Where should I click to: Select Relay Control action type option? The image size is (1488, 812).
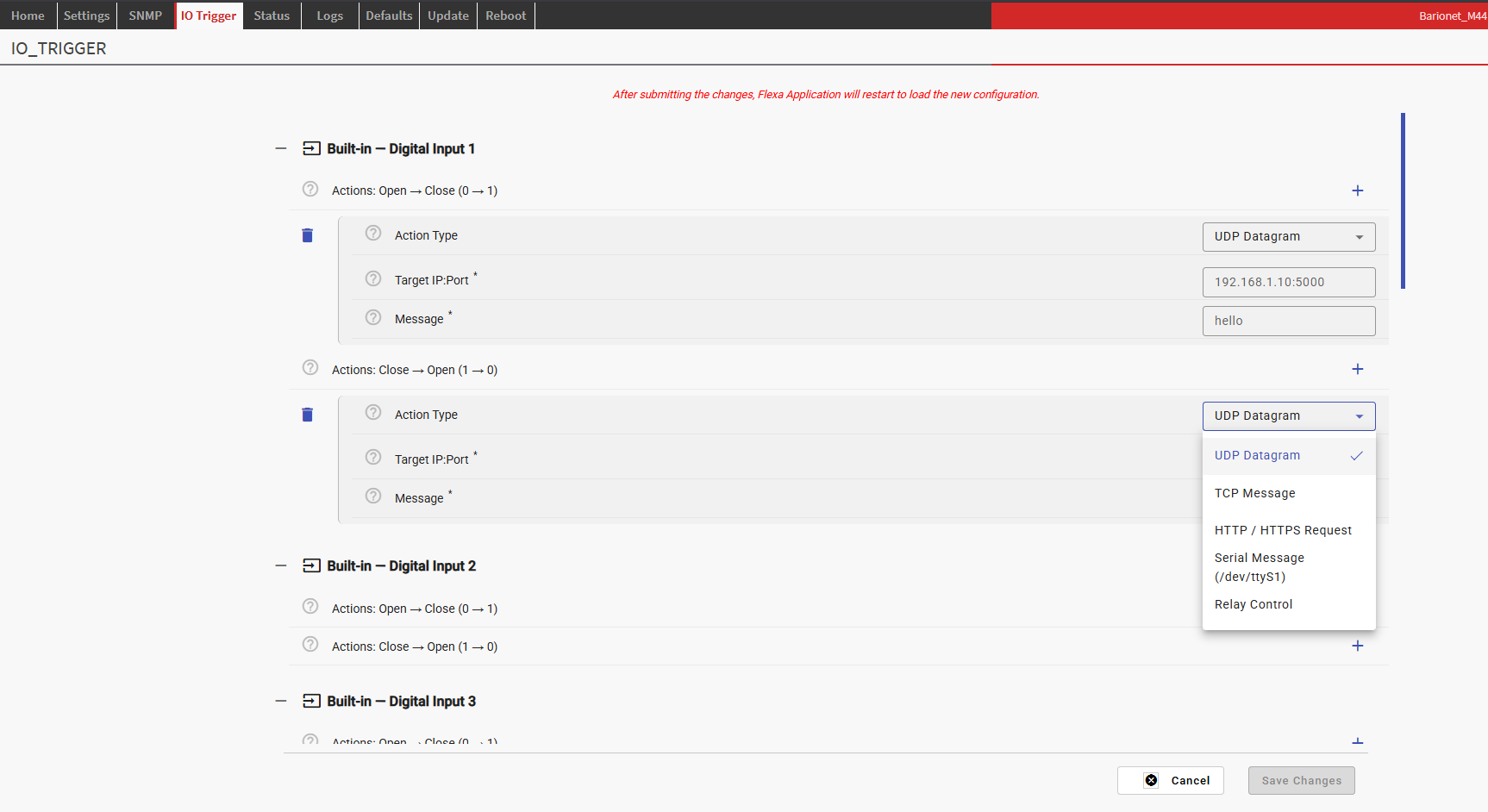tap(1253, 604)
